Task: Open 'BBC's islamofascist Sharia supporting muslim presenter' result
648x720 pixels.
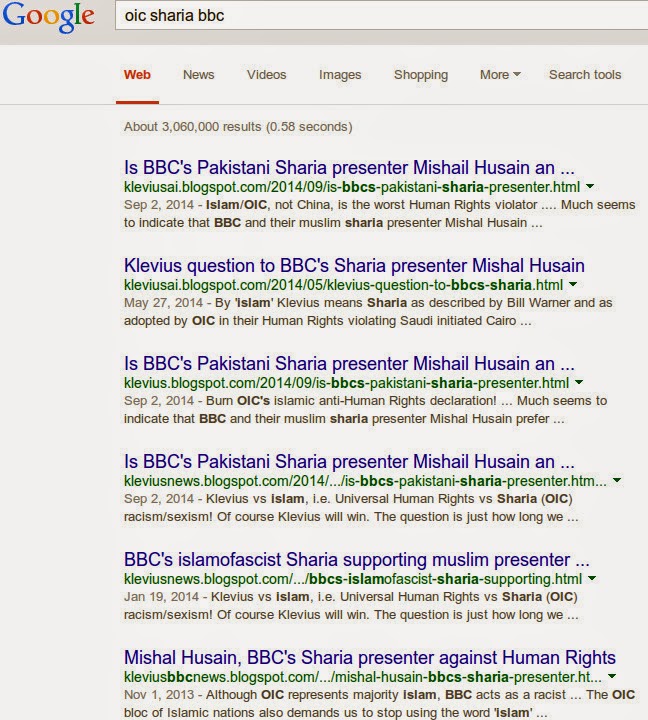Action: click(356, 560)
